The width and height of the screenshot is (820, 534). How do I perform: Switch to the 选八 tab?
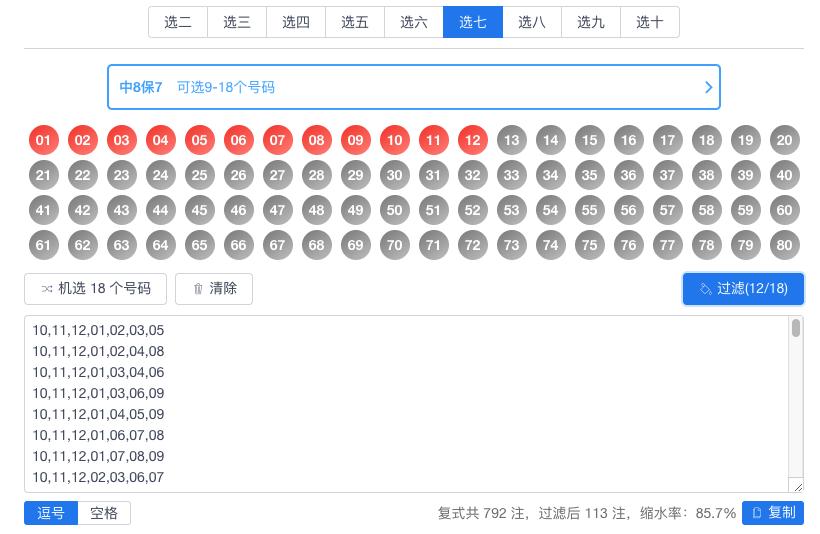(x=532, y=22)
